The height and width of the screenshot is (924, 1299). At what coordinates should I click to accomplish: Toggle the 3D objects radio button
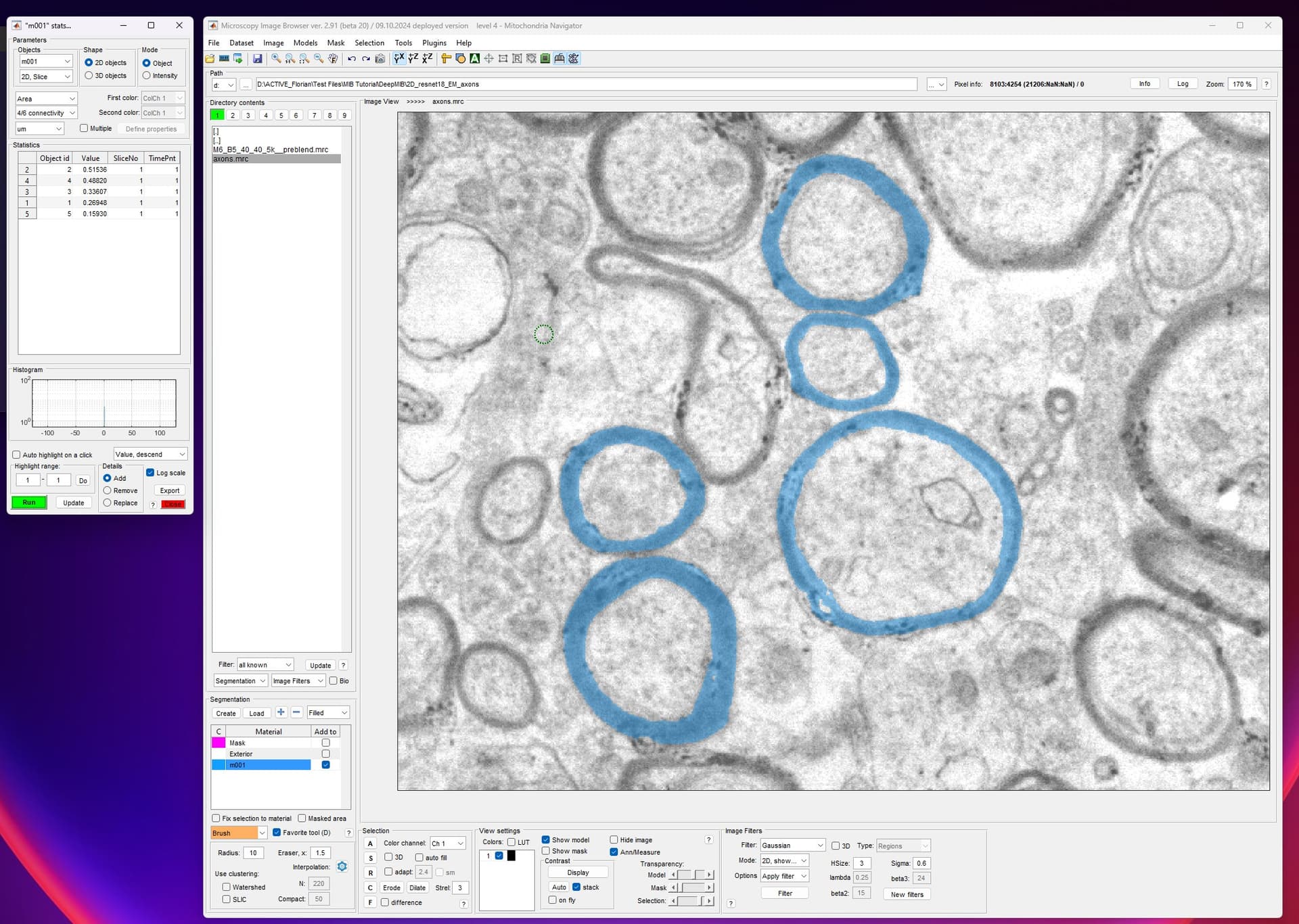pyautogui.click(x=89, y=76)
